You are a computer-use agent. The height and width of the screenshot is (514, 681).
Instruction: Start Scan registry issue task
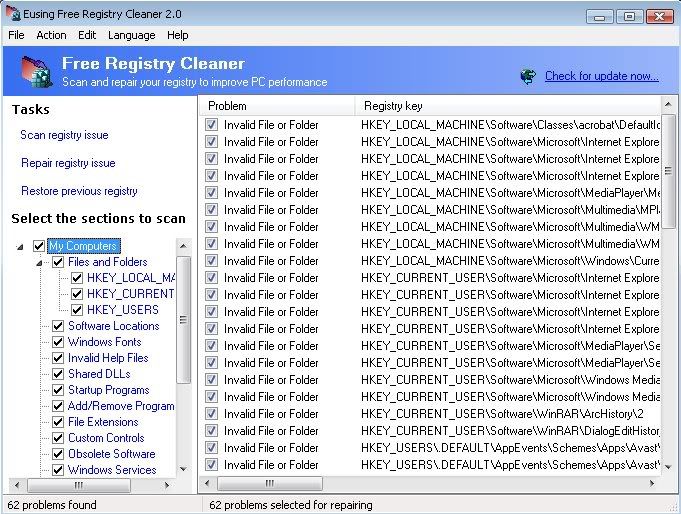pyautogui.click(x=64, y=135)
